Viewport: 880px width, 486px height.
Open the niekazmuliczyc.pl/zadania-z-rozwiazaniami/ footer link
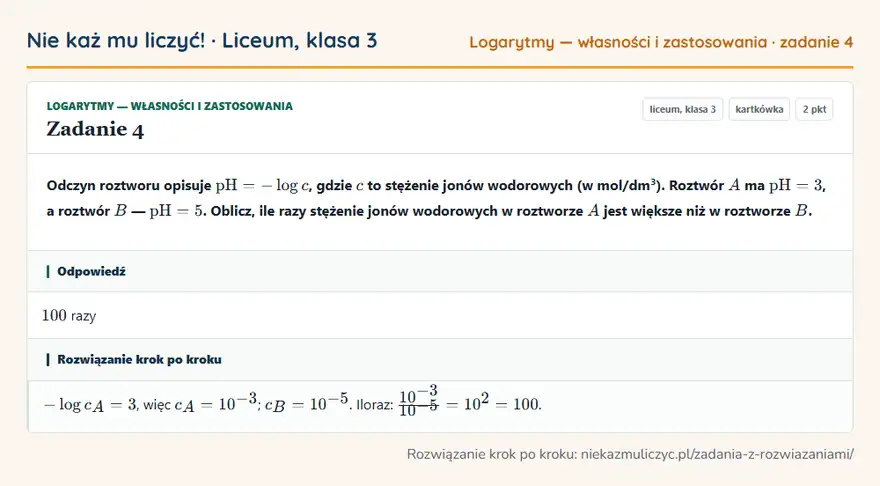click(x=717, y=454)
